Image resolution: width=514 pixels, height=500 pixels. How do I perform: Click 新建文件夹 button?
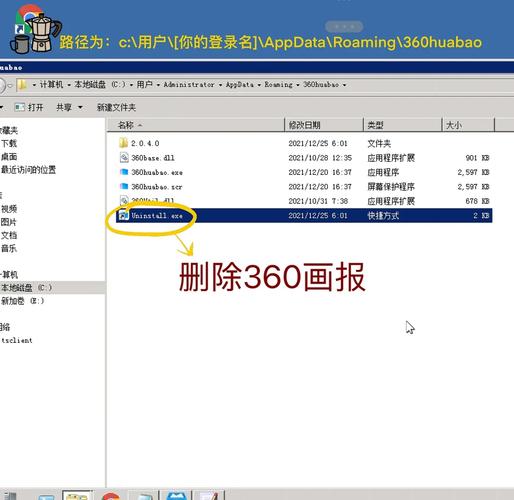(x=116, y=107)
